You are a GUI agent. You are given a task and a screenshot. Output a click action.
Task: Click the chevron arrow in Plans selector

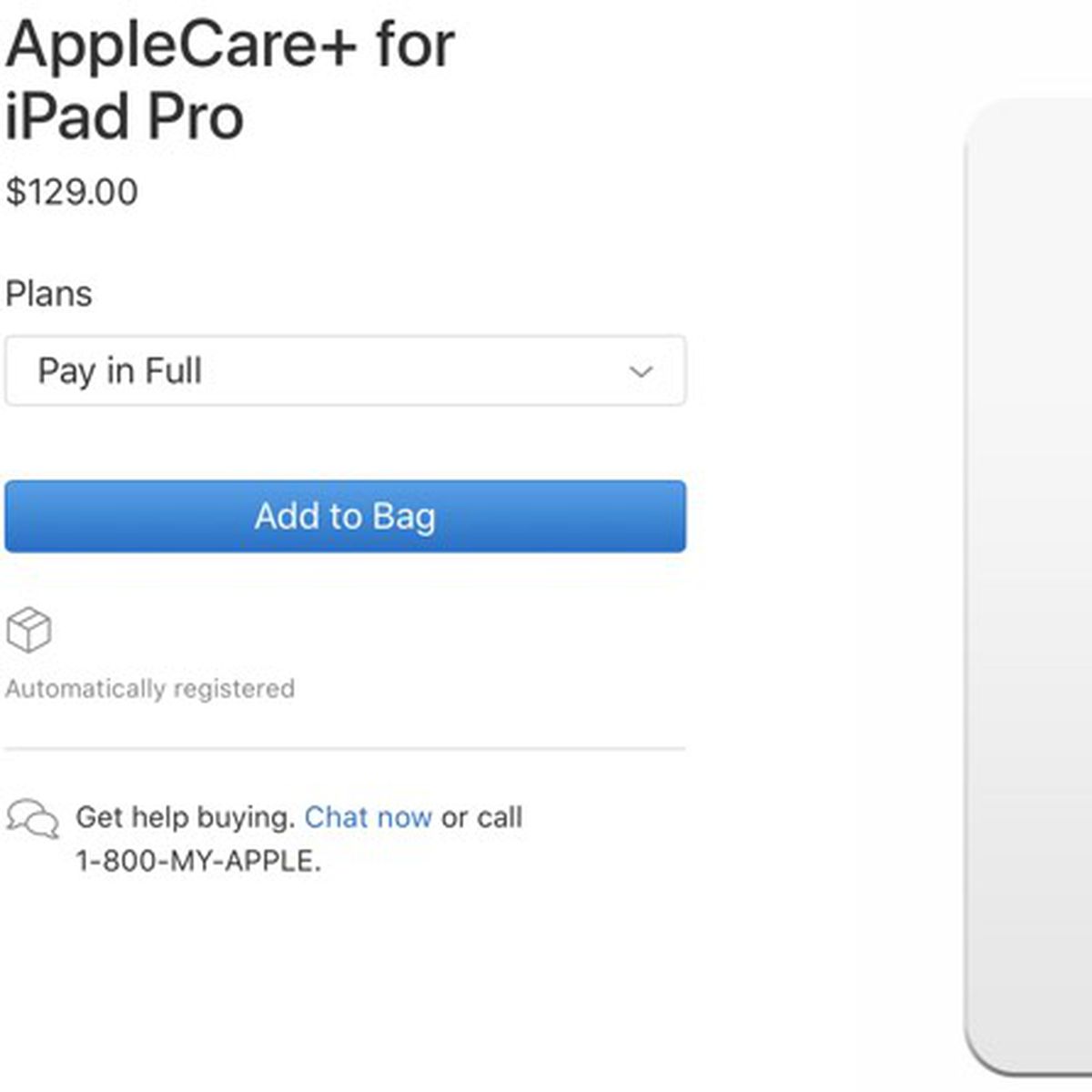pos(641,371)
